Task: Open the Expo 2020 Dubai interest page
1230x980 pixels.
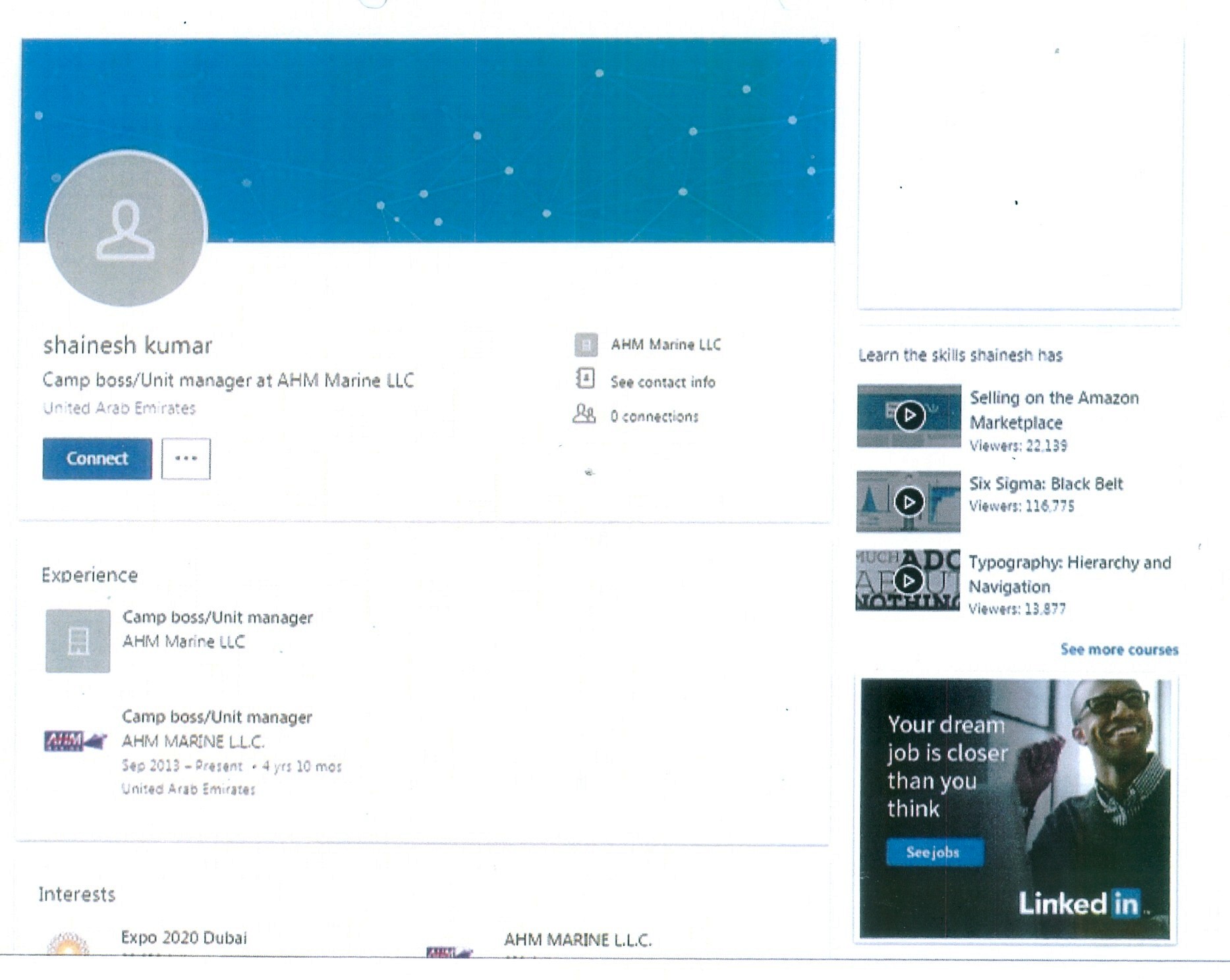Action: coord(184,937)
